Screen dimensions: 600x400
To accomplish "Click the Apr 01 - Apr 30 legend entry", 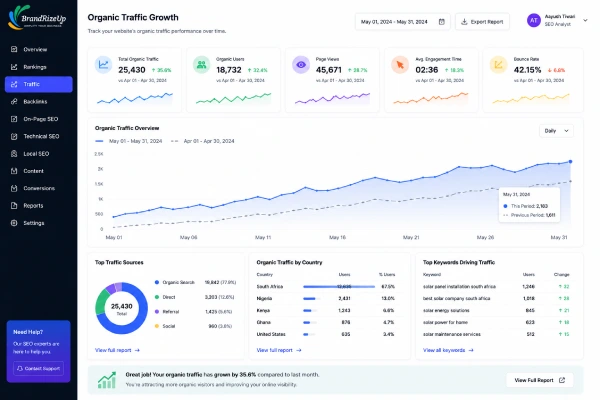I will tap(203, 141).
